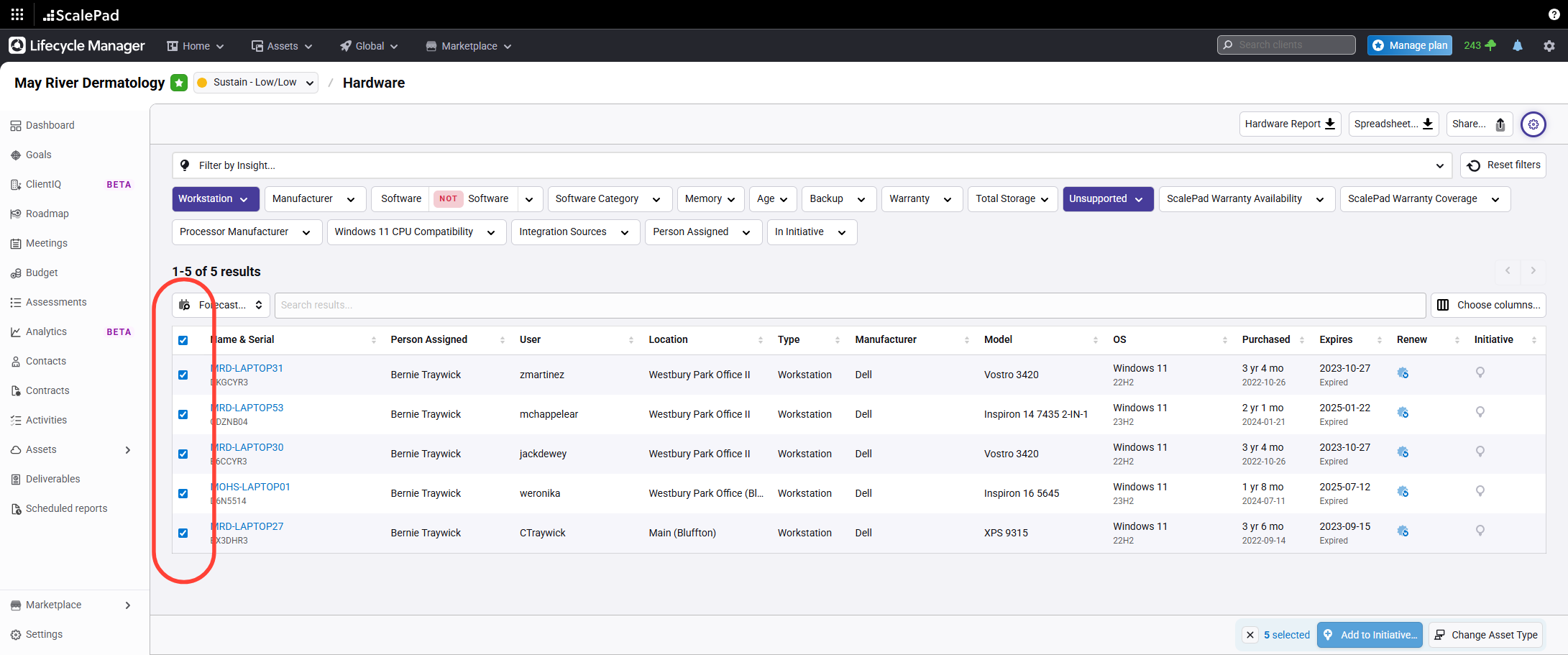Click the Search results input field

(x=849, y=305)
